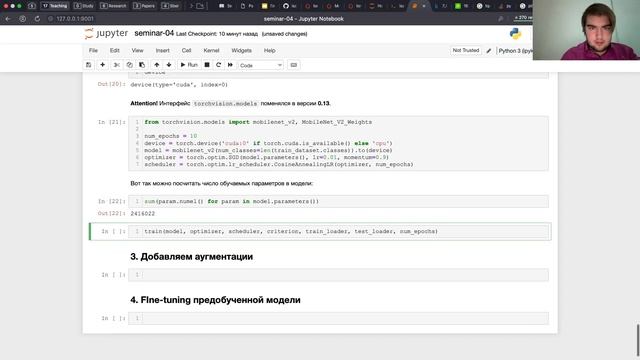Viewport: 640px width, 360px height.
Task: Copy selected cells icon in toolbar
Action: pyautogui.click(x=129, y=65)
